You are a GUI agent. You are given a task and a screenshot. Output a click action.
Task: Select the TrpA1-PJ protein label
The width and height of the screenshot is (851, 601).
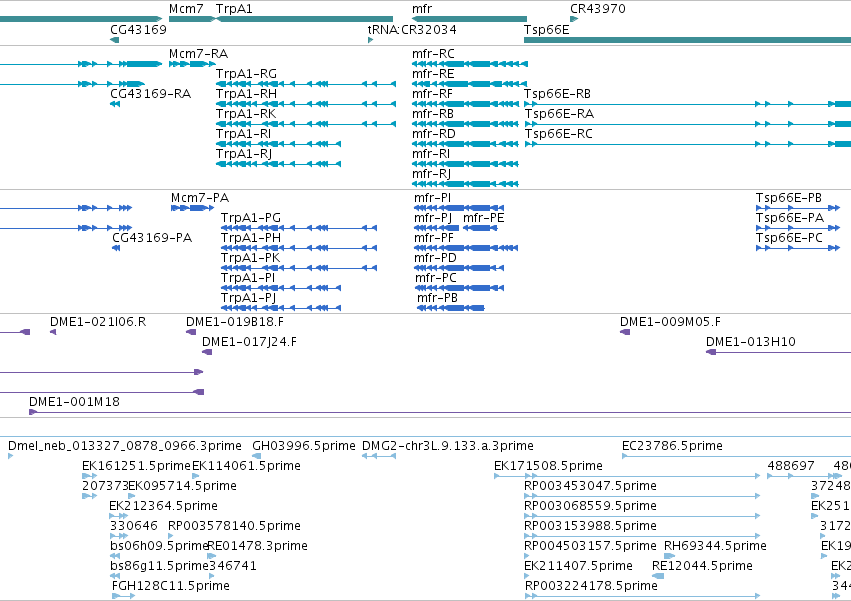tap(249, 298)
